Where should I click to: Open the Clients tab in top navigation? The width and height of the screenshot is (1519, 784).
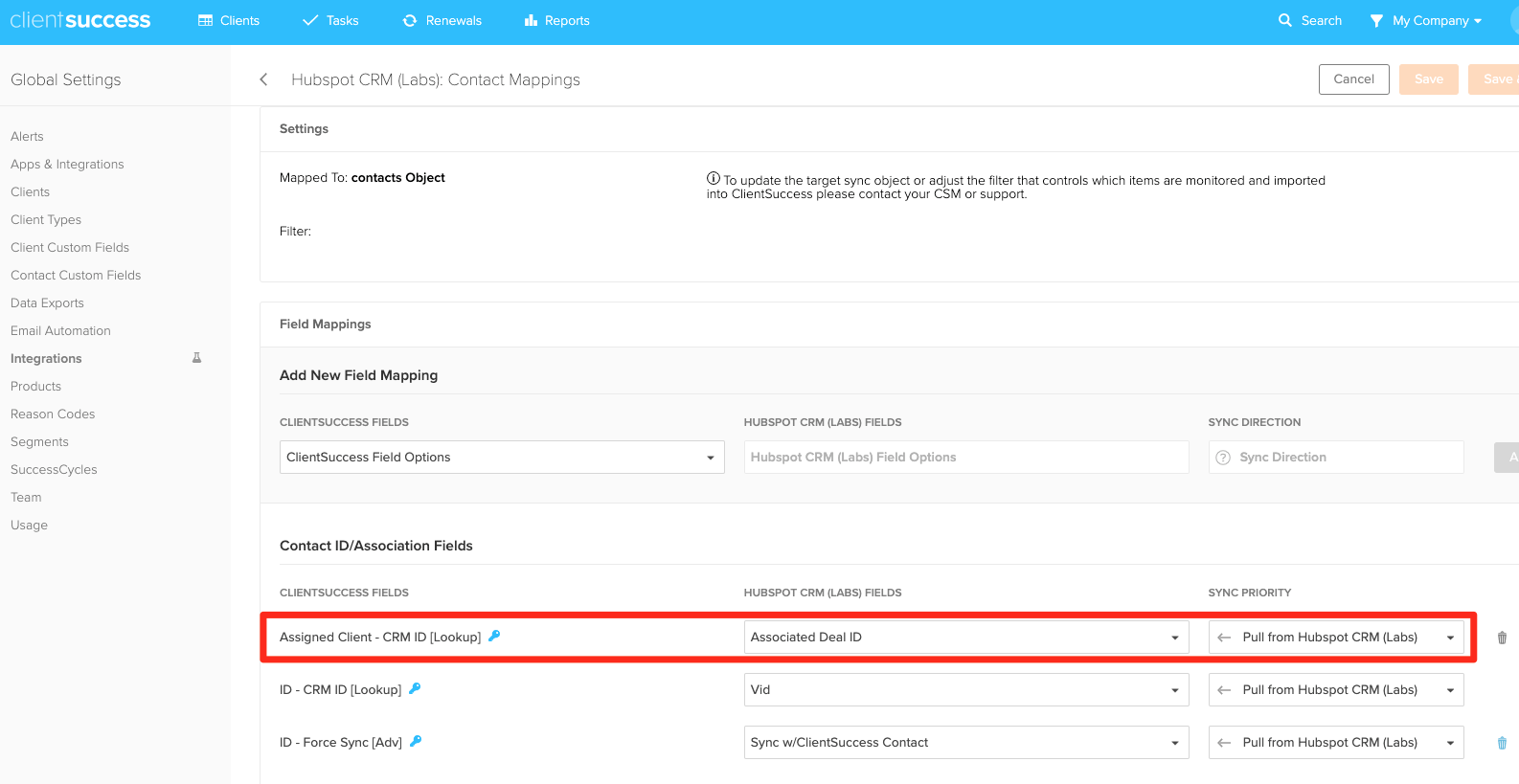229,20
